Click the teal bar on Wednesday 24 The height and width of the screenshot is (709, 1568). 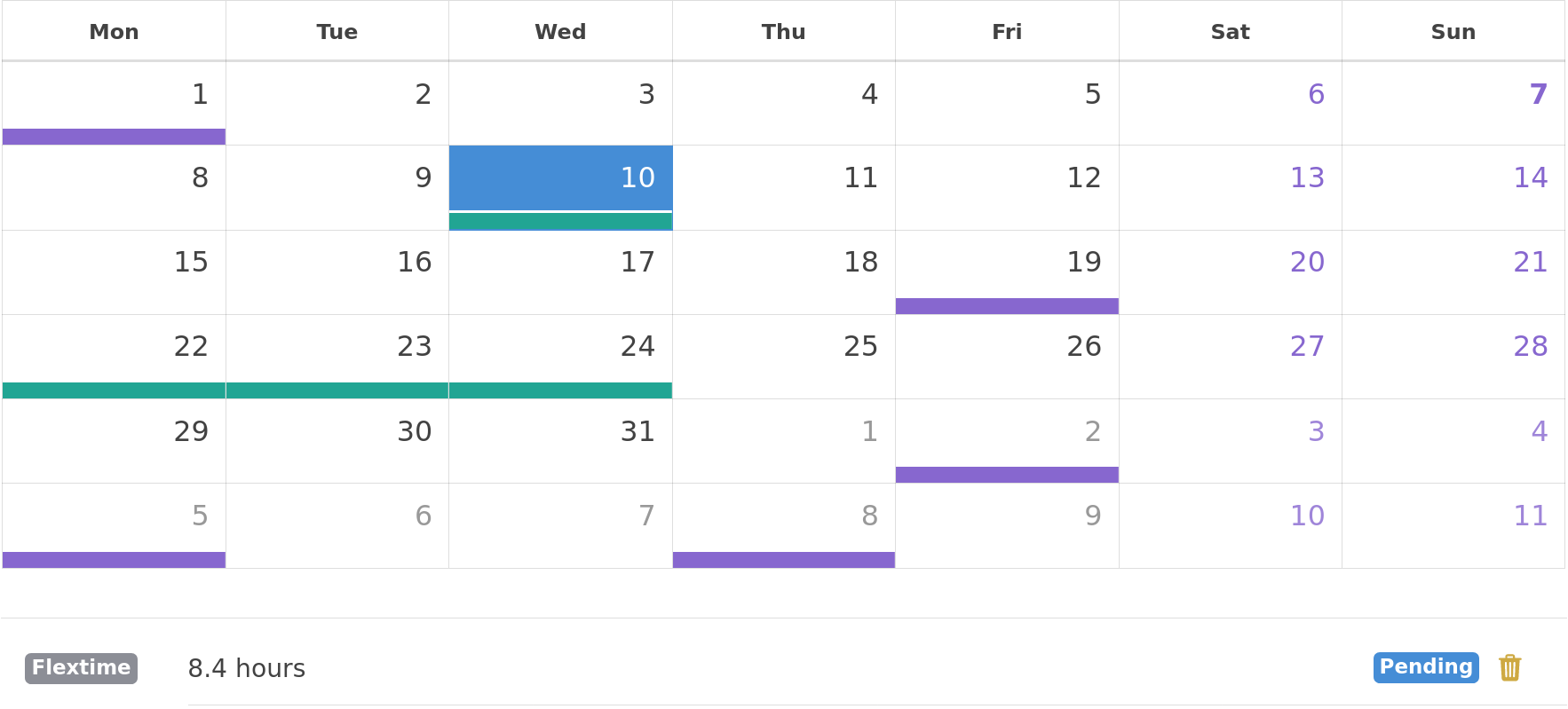pyautogui.click(x=560, y=390)
